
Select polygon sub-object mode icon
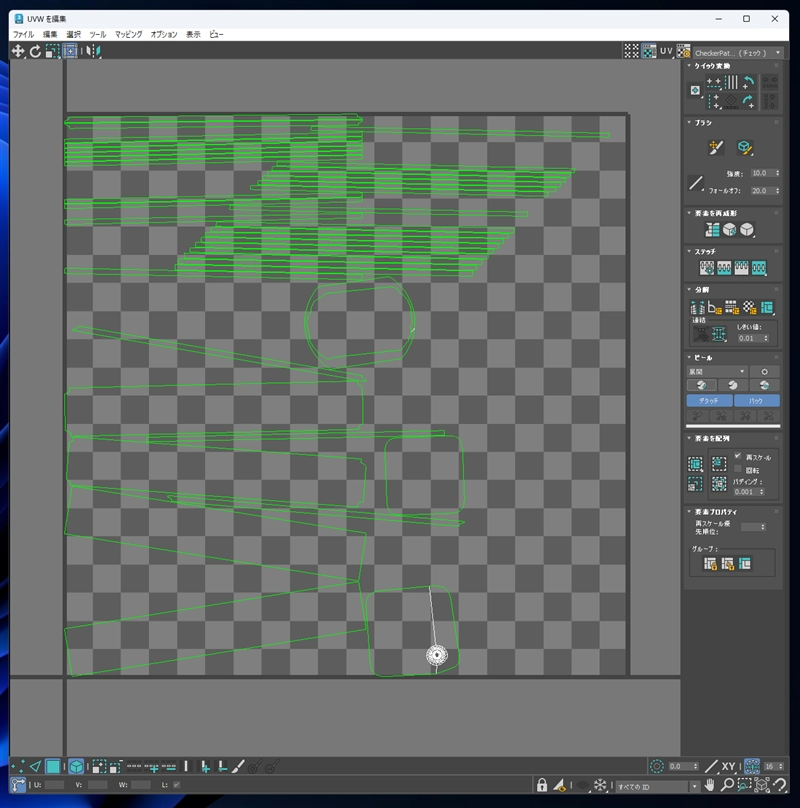pos(53,767)
